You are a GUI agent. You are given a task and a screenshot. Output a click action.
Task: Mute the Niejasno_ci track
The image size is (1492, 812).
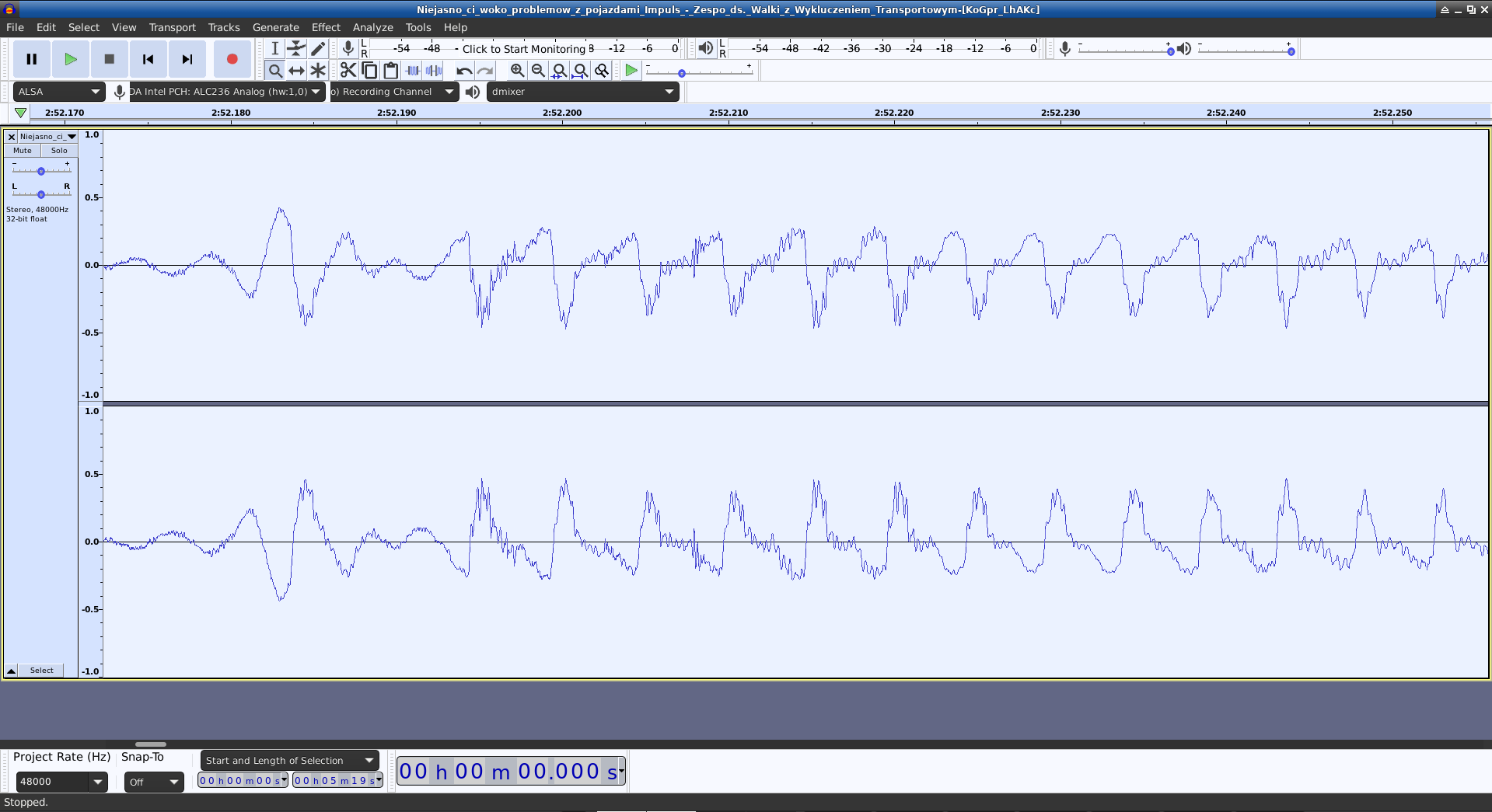(23, 151)
